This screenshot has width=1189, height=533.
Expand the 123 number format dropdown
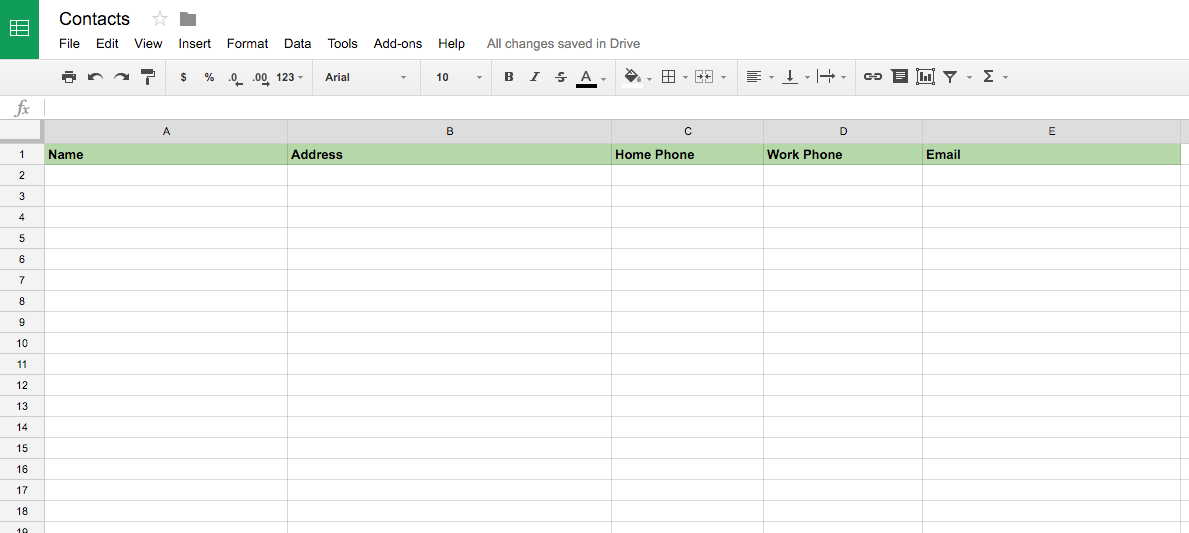[290, 77]
